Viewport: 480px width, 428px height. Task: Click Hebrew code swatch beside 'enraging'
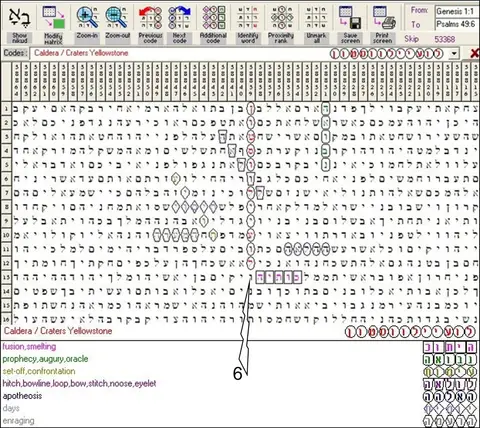[449, 421]
